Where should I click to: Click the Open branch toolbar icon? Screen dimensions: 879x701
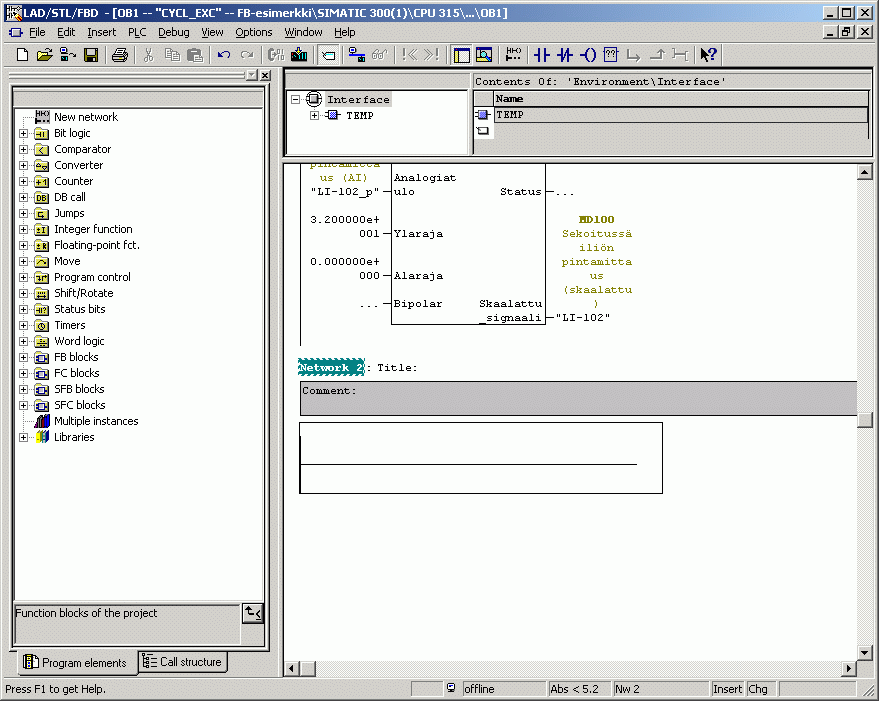(633, 55)
